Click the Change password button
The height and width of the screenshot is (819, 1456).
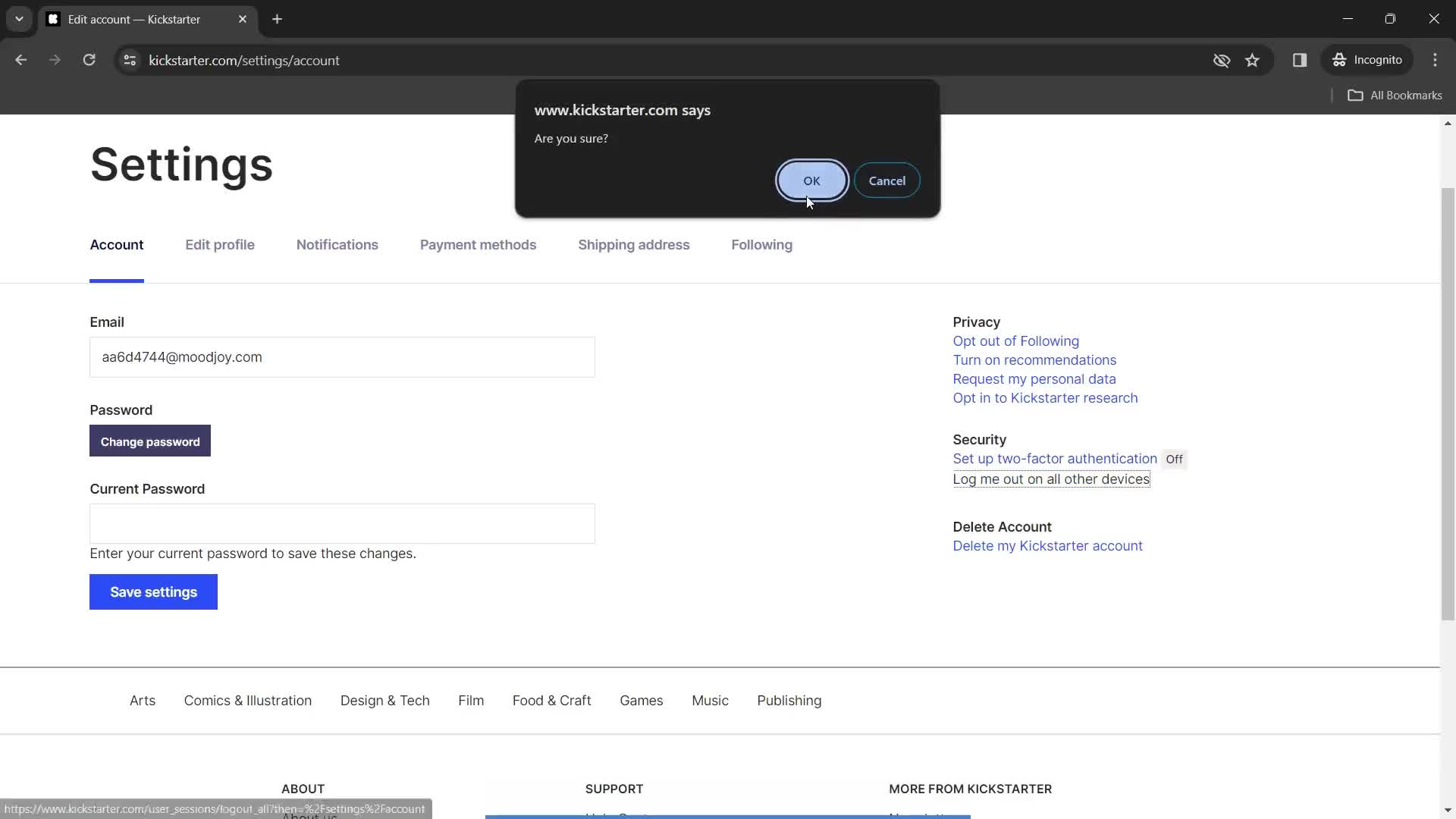150,441
